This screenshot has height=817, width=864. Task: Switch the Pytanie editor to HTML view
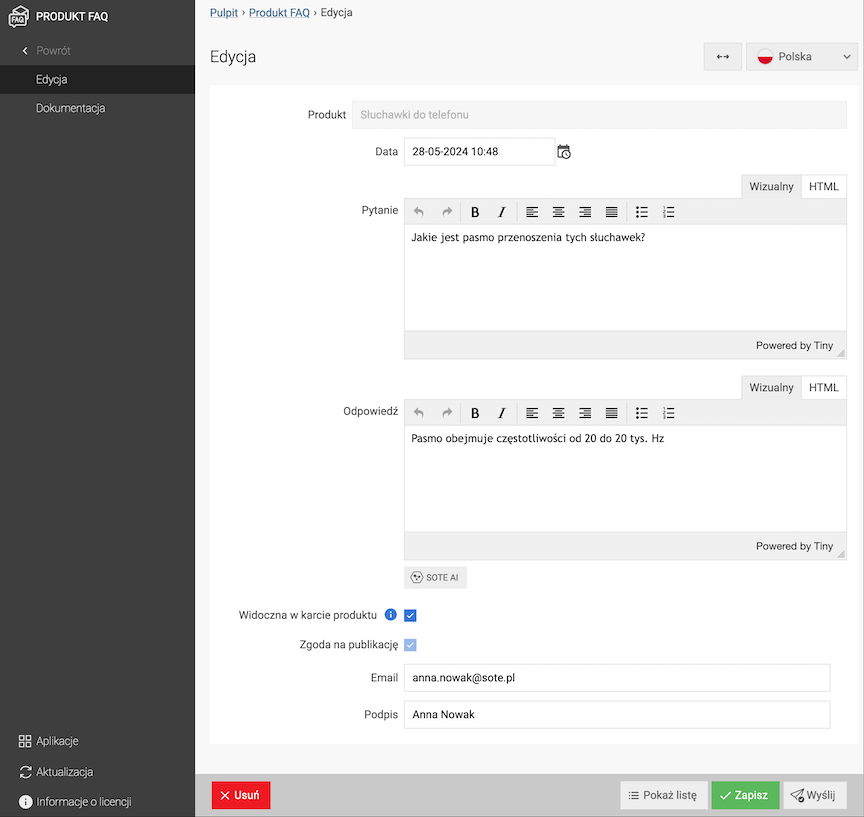(x=822, y=185)
